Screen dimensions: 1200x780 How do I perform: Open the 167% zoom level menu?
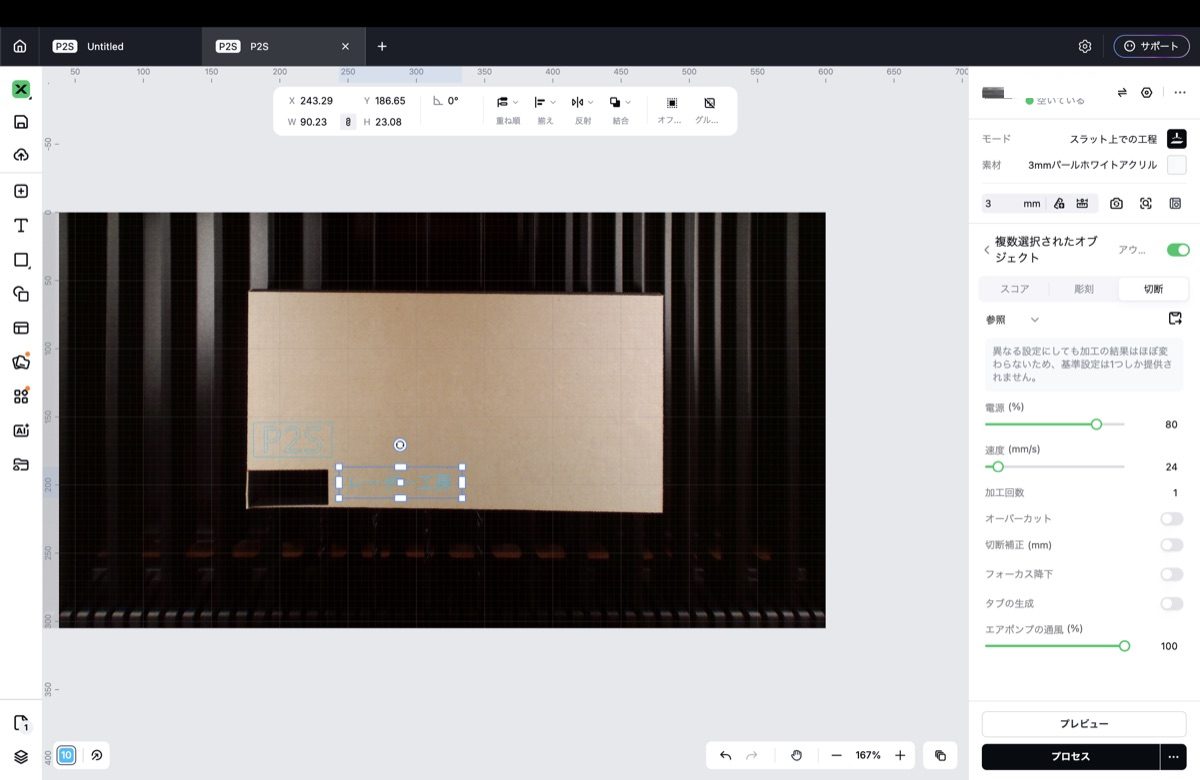click(x=868, y=755)
